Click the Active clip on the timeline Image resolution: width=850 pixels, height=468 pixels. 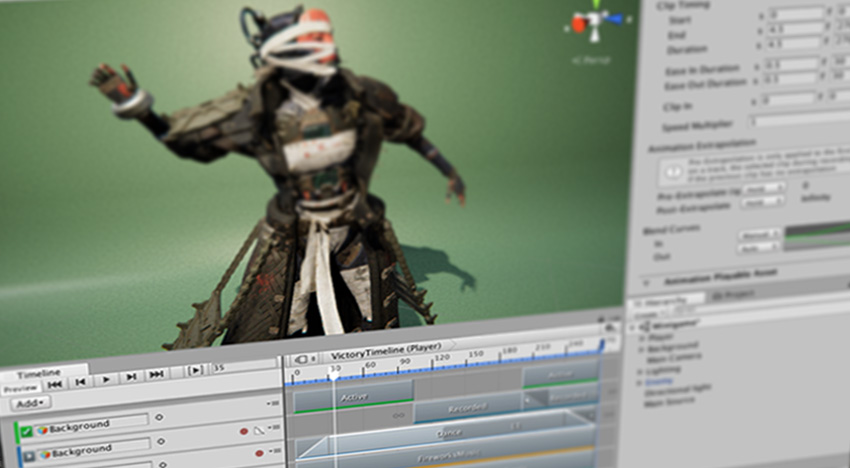[352, 396]
